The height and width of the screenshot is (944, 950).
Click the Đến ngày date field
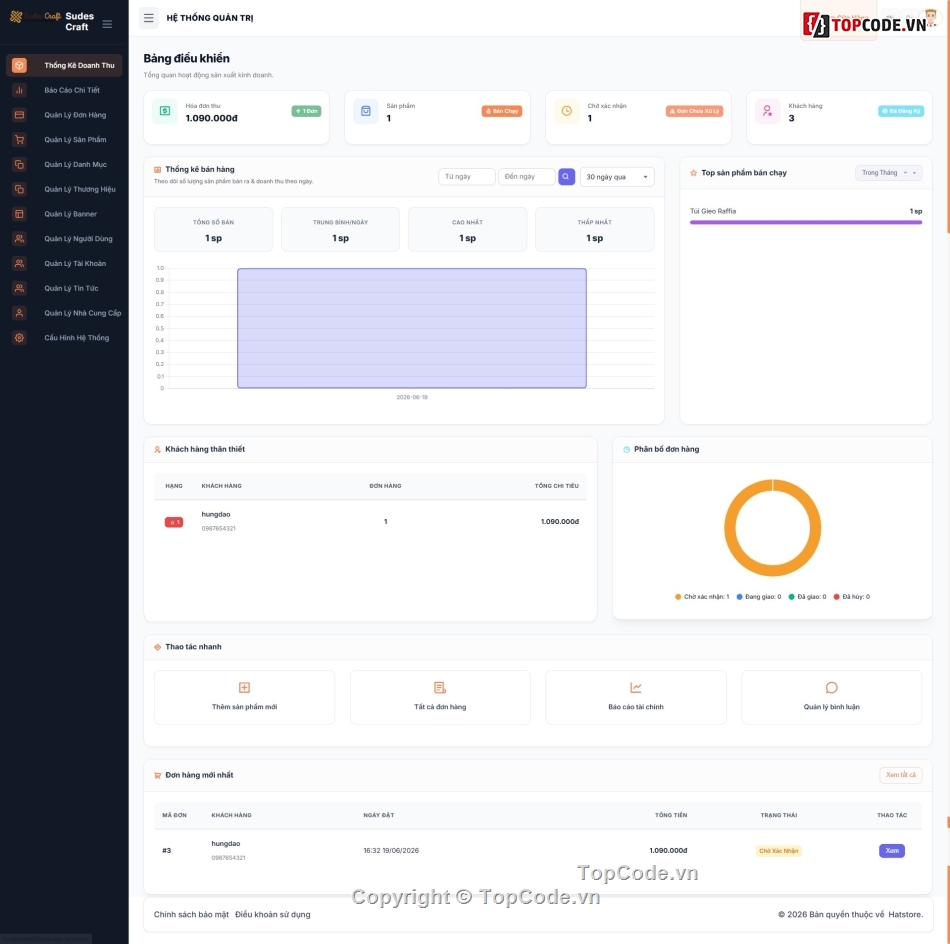(526, 177)
